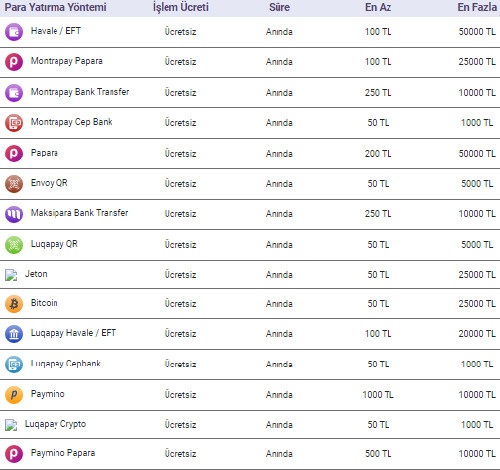Click the En Az column header
This screenshot has width=500, height=470.
point(378,7)
